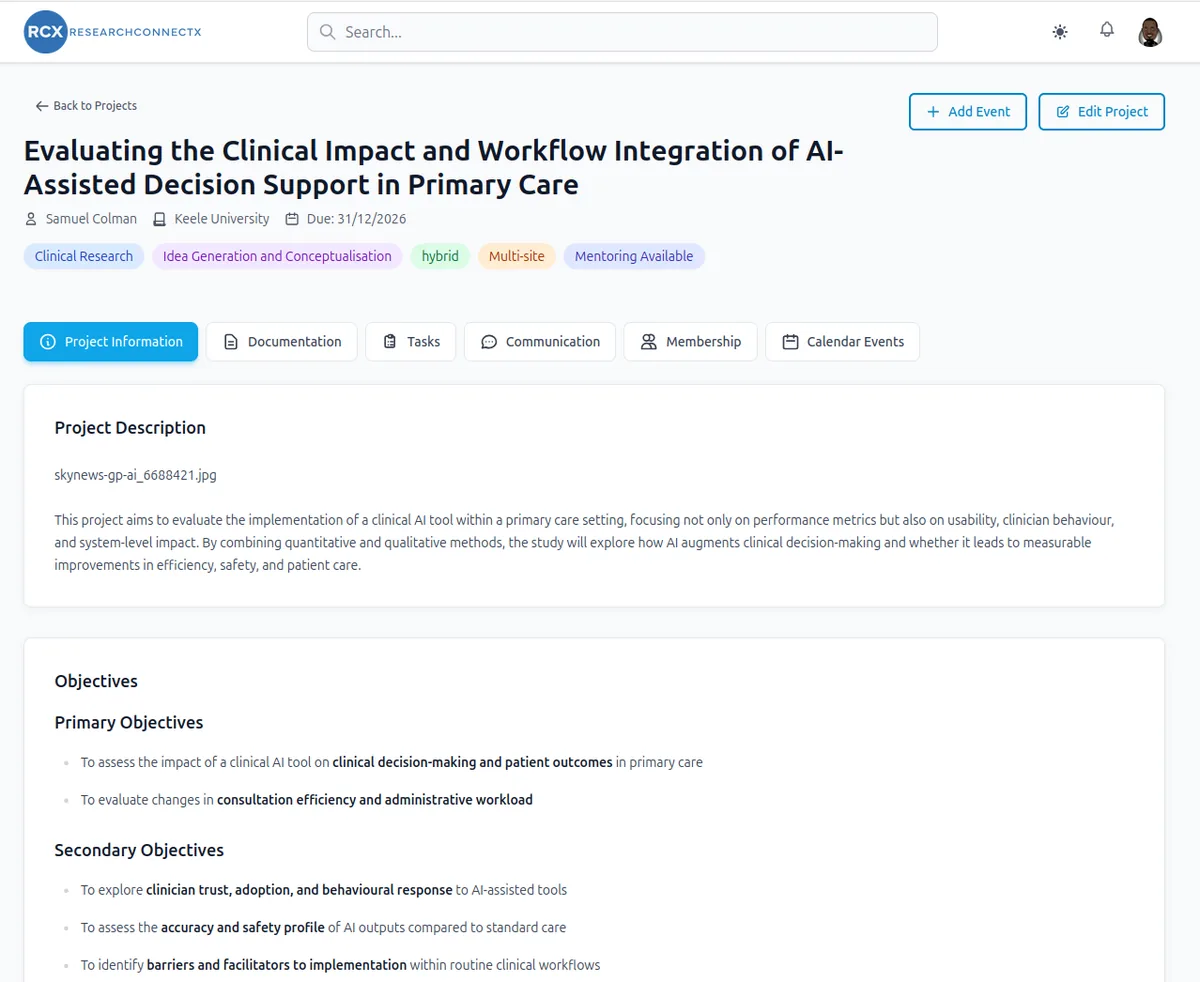Click the Idea Generation and Conceptualisation tag
This screenshot has height=982, width=1200.
pos(277,256)
